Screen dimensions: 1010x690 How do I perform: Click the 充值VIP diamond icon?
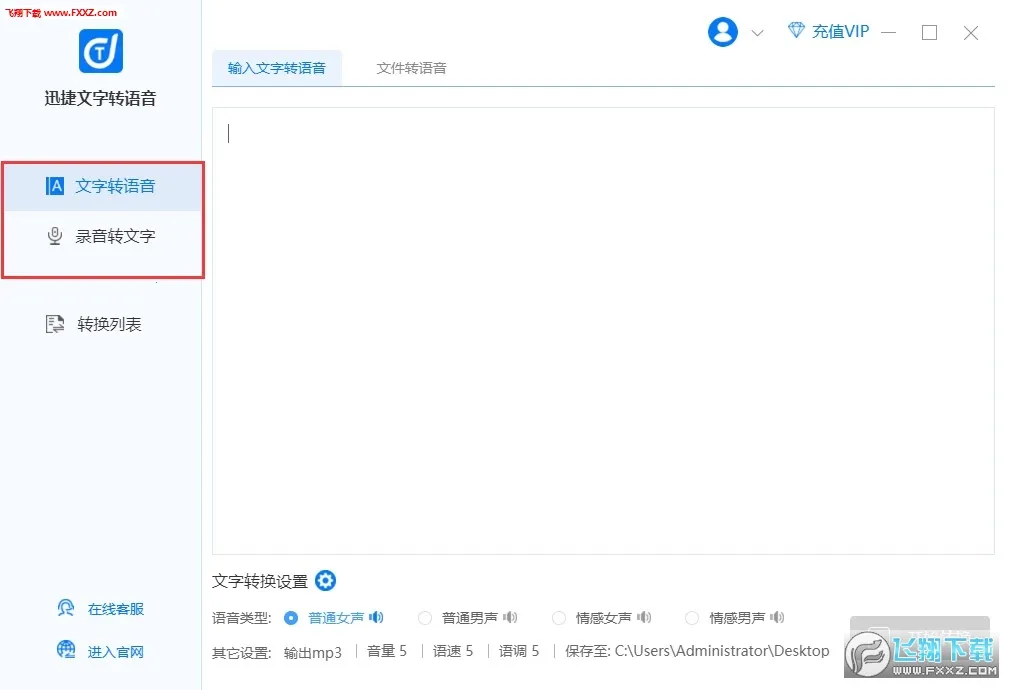(x=796, y=31)
